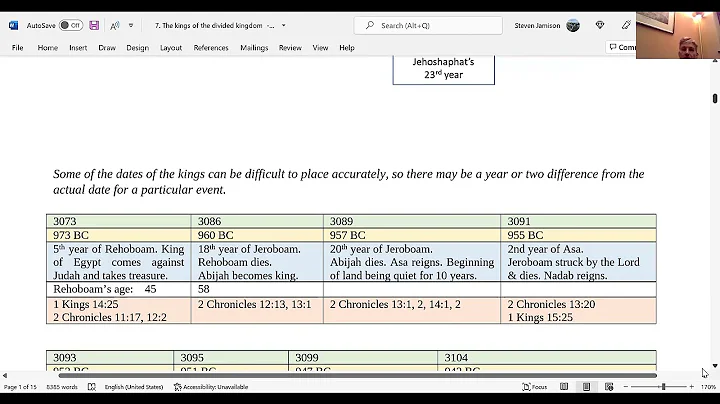Image resolution: width=720 pixels, height=404 pixels.
Task: Click the 'Rehoboam's age: 45' cell
Action: tap(118, 289)
